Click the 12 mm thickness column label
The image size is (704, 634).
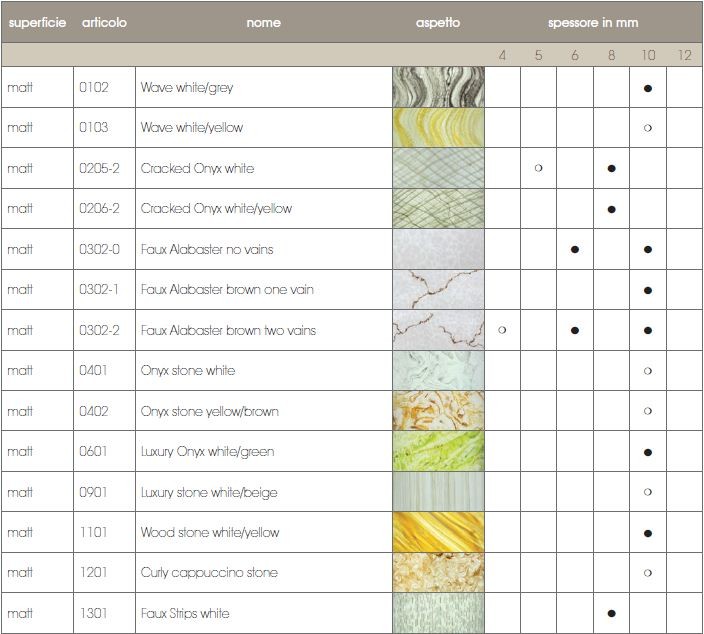click(x=684, y=55)
